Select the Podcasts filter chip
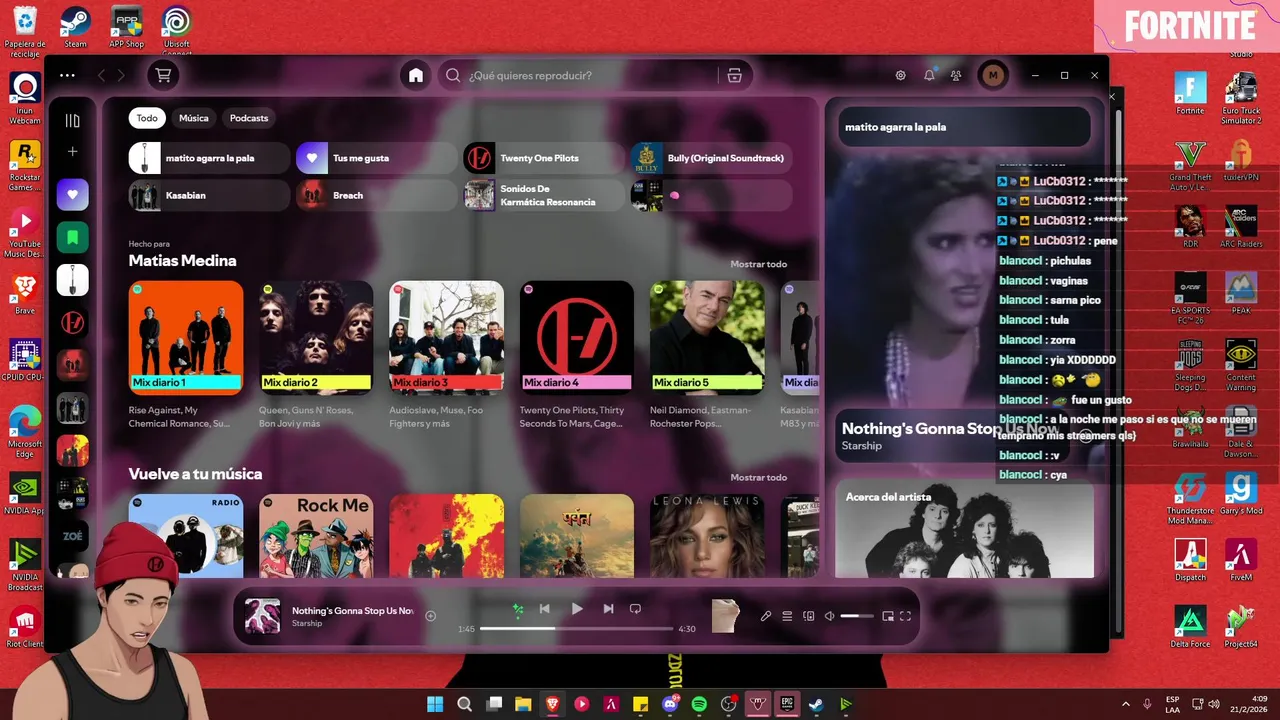This screenshot has height=720, width=1280. coord(249,118)
